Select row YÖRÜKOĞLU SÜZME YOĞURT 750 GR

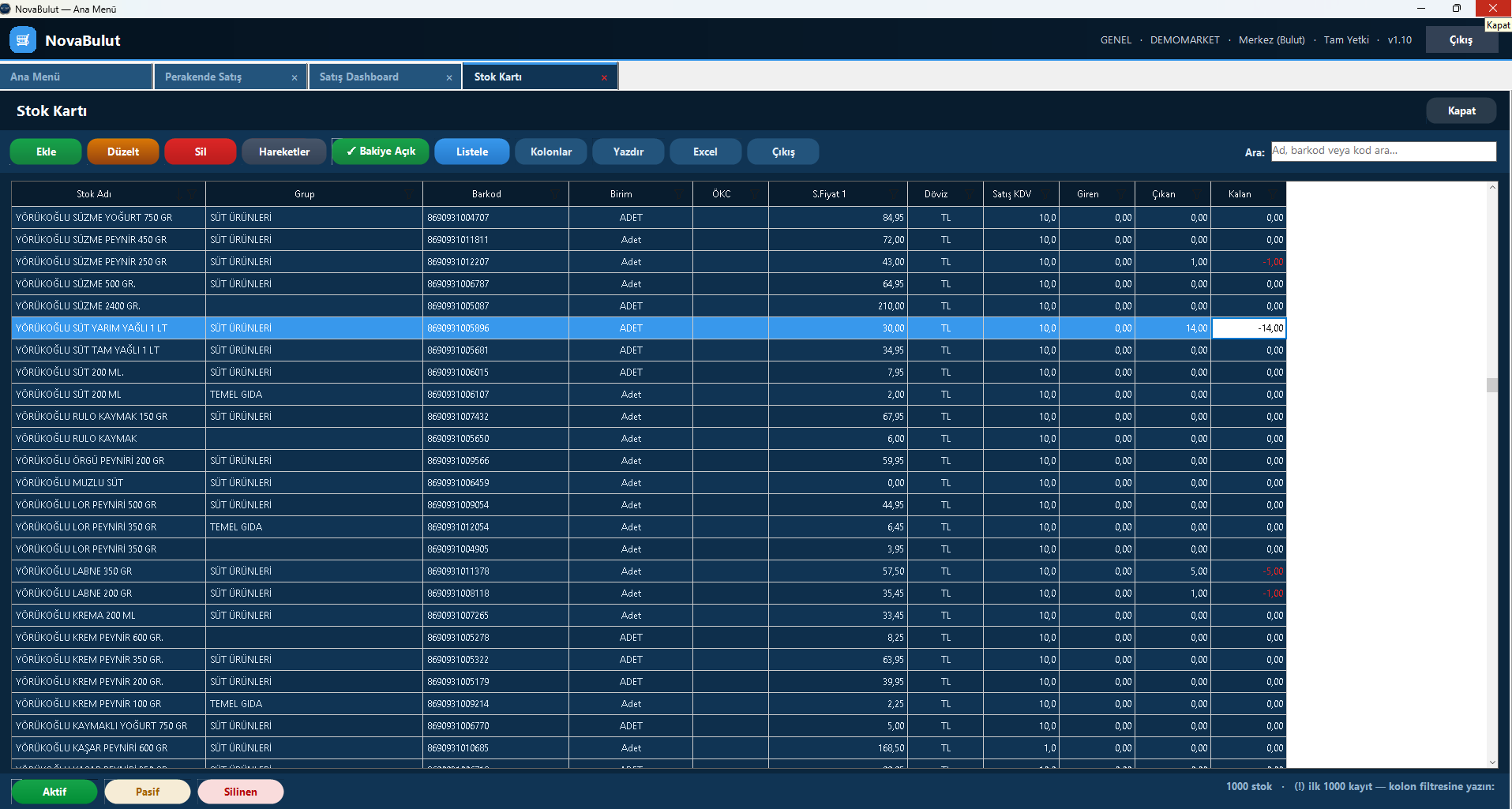pyautogui.click(x=649, y=217)
